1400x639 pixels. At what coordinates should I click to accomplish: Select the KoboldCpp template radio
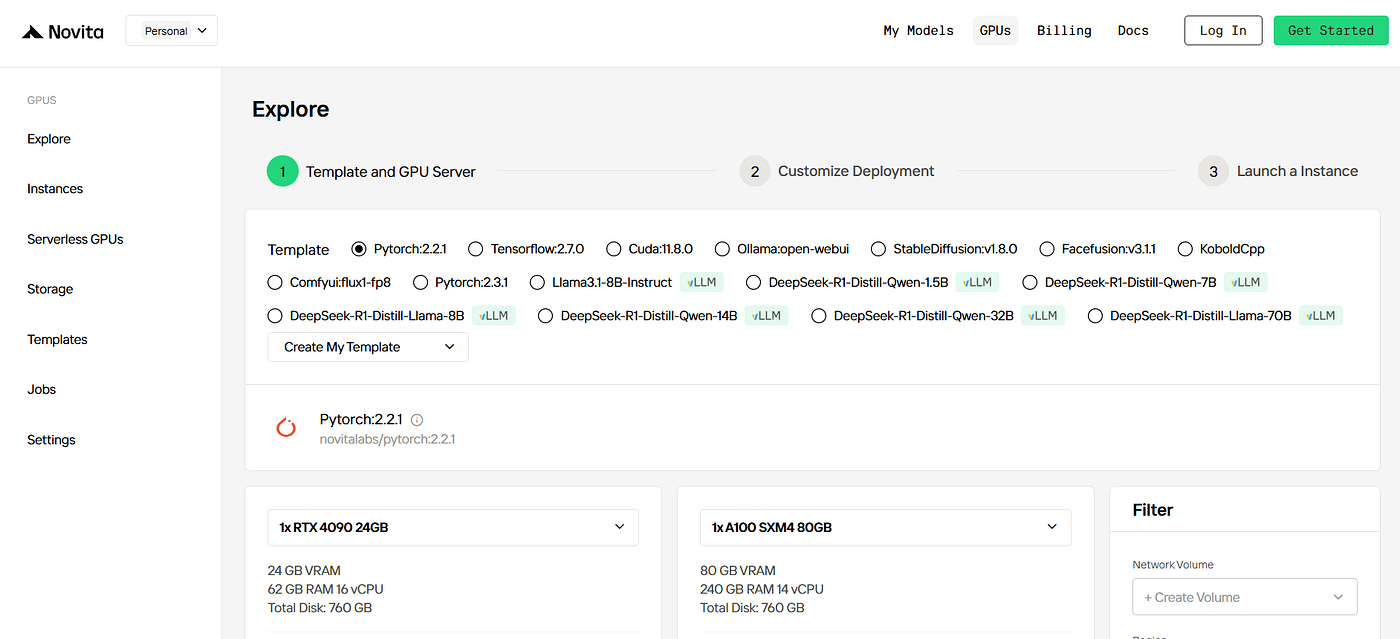1185,249
